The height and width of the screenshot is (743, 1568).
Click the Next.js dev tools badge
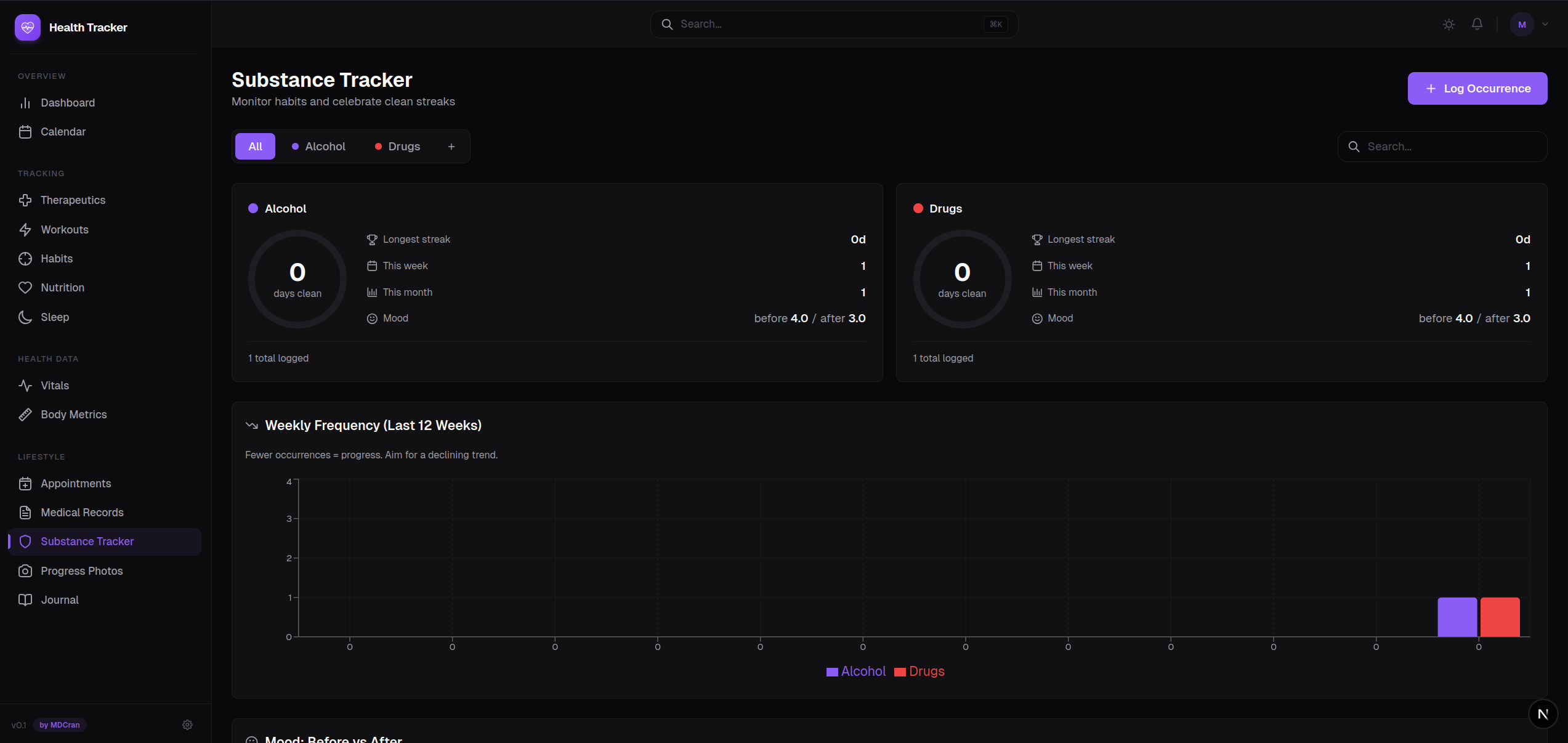(1543, 714)
